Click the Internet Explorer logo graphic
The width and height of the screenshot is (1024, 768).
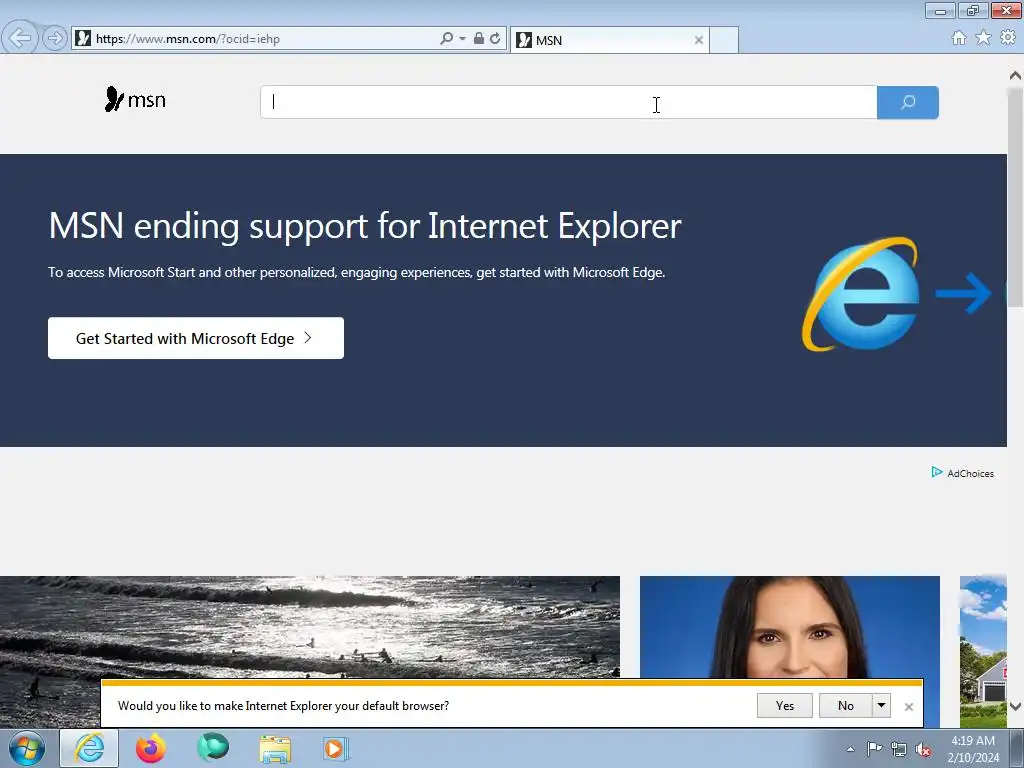coord(861,294)
